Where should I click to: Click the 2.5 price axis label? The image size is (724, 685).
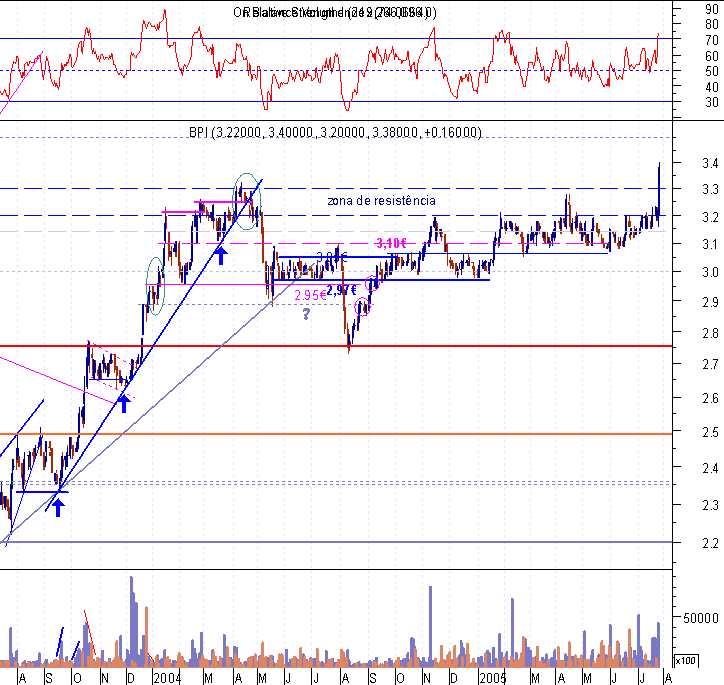710,433
